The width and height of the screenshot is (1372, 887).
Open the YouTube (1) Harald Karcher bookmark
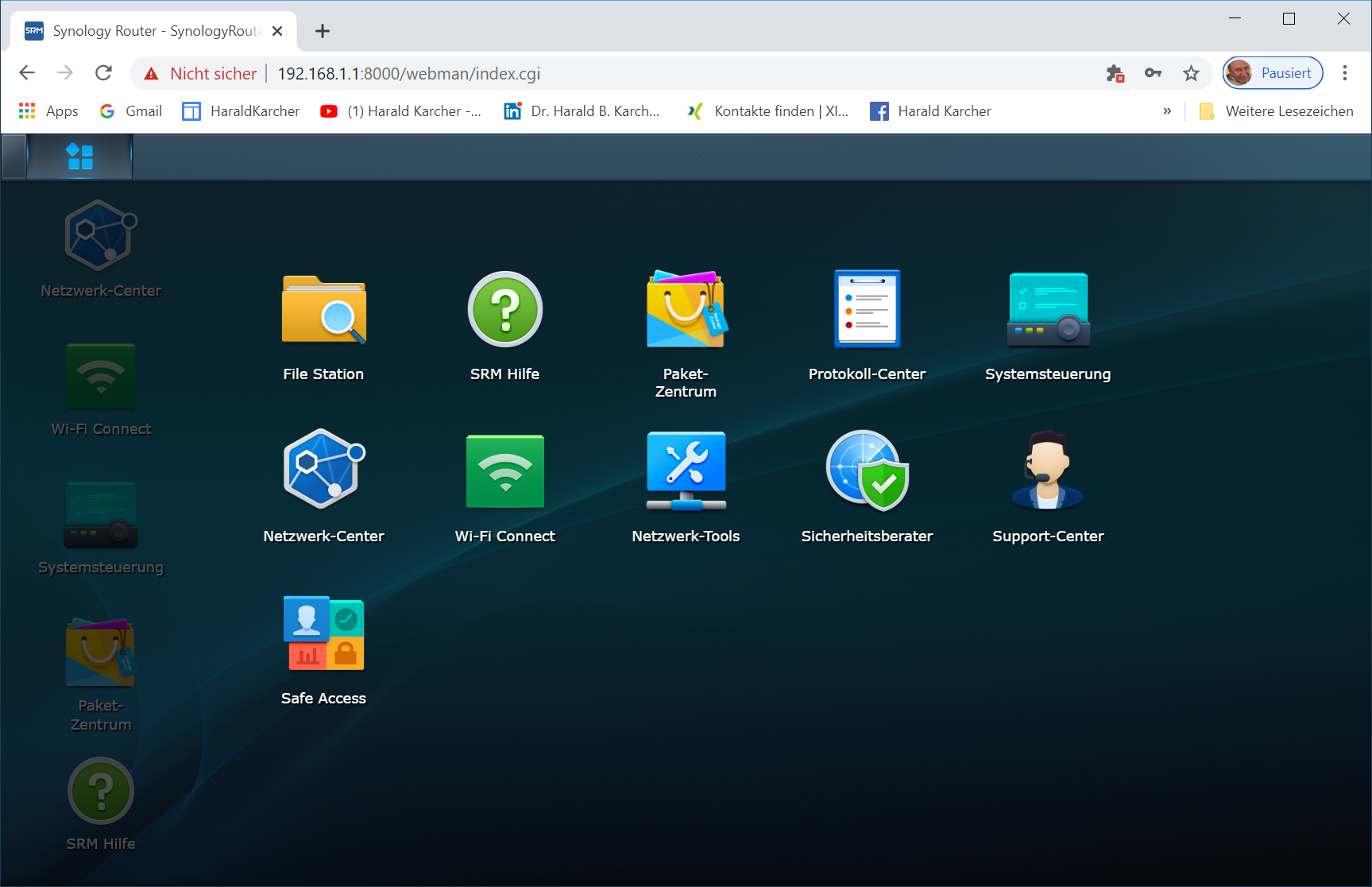click(401, 111)
